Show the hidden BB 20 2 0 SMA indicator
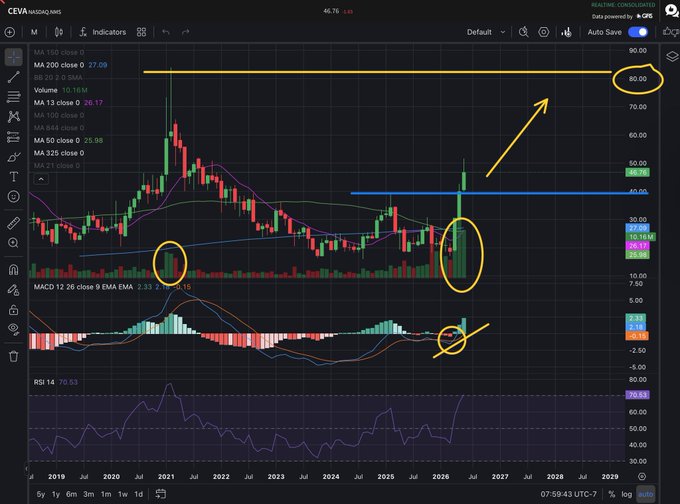This screenshot has width=680, height=504. click(58, 78)
